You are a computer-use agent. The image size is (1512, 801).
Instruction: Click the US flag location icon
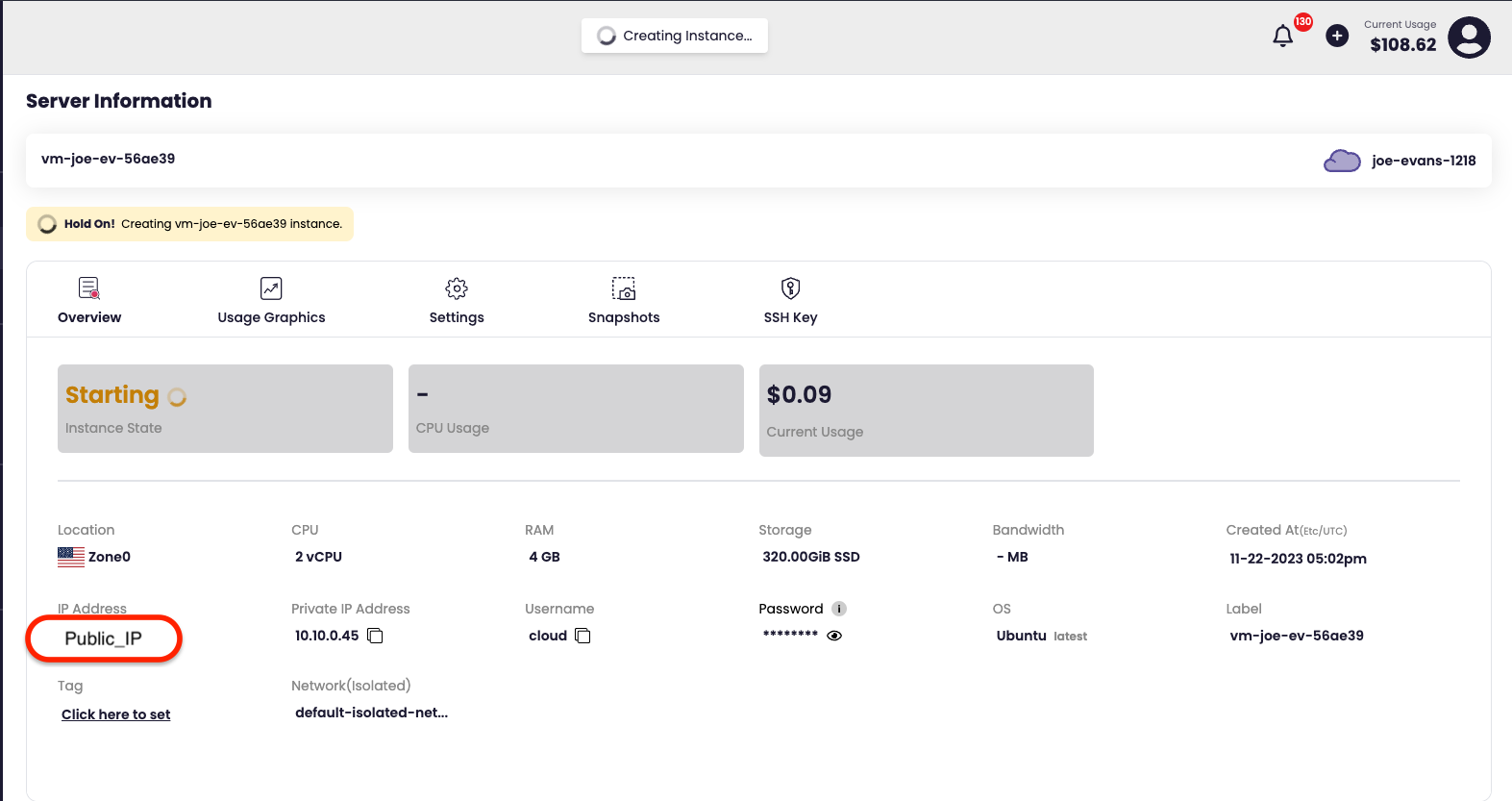71,557
